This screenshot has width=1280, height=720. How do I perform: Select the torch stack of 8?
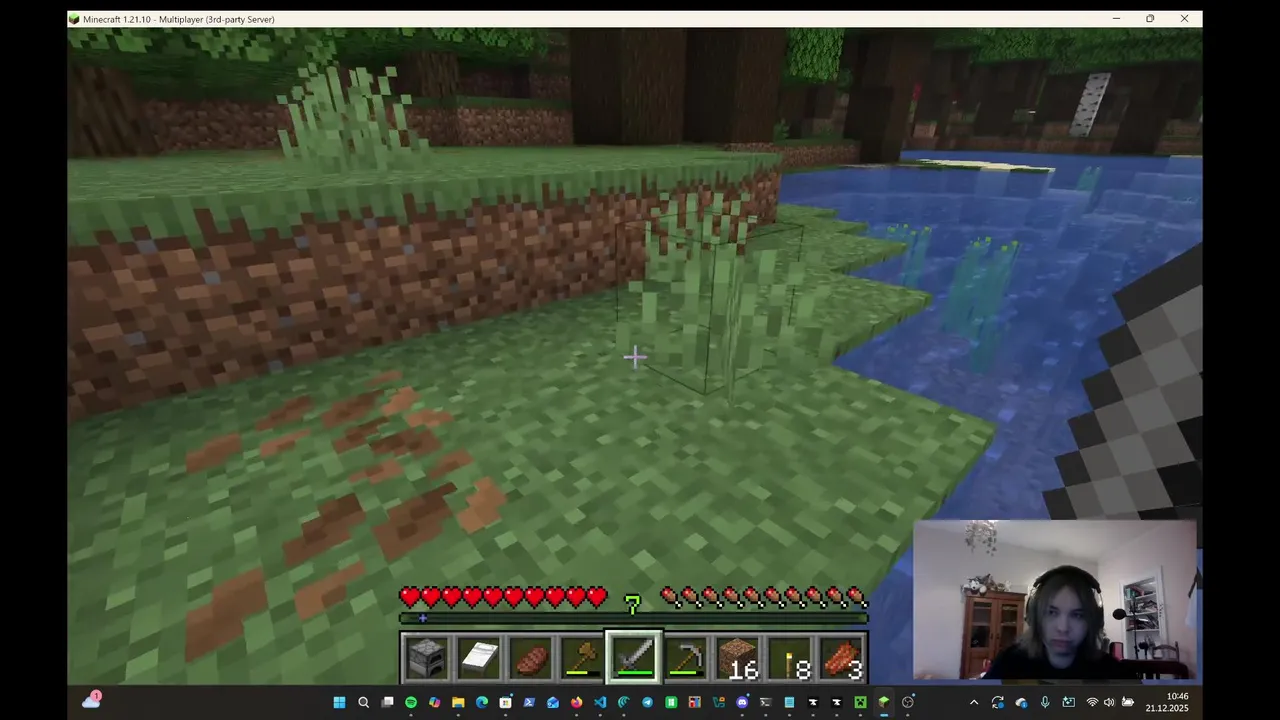pyautogui.click(x=790, y=657)
